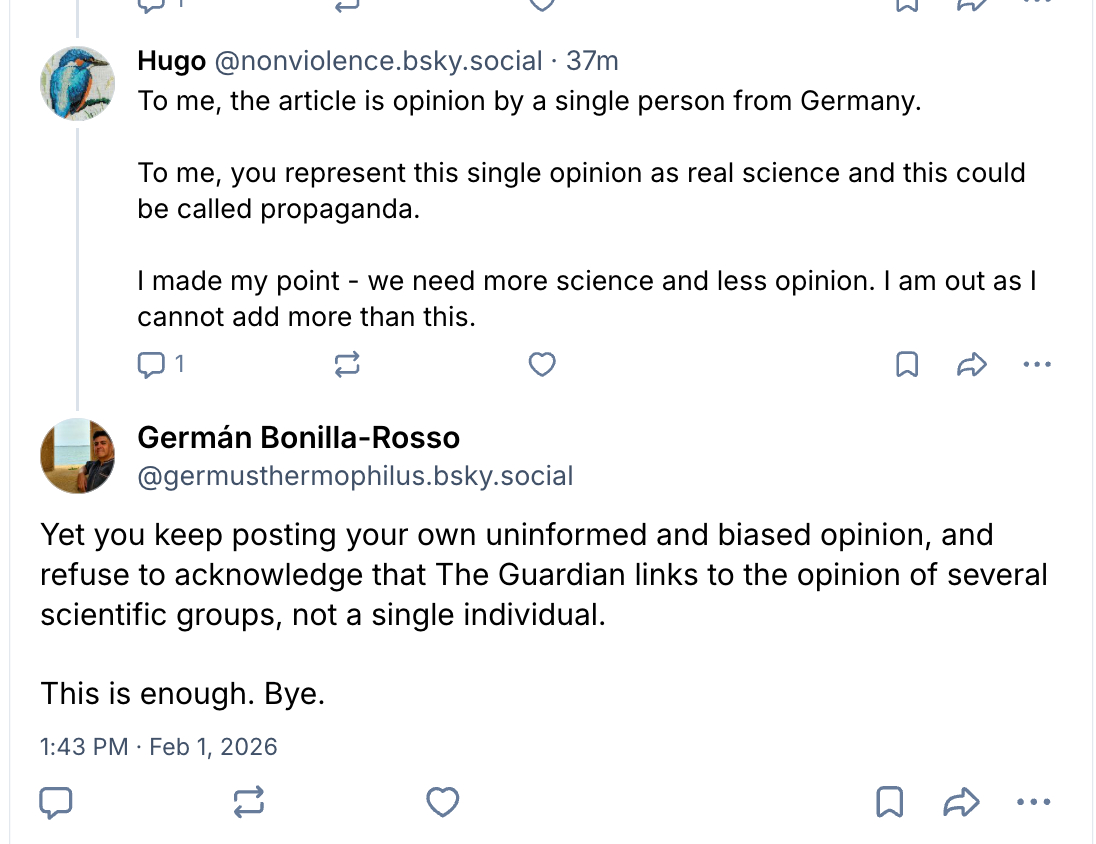Reply to Germán Bonilla-Rosso's post

[56, 801]
